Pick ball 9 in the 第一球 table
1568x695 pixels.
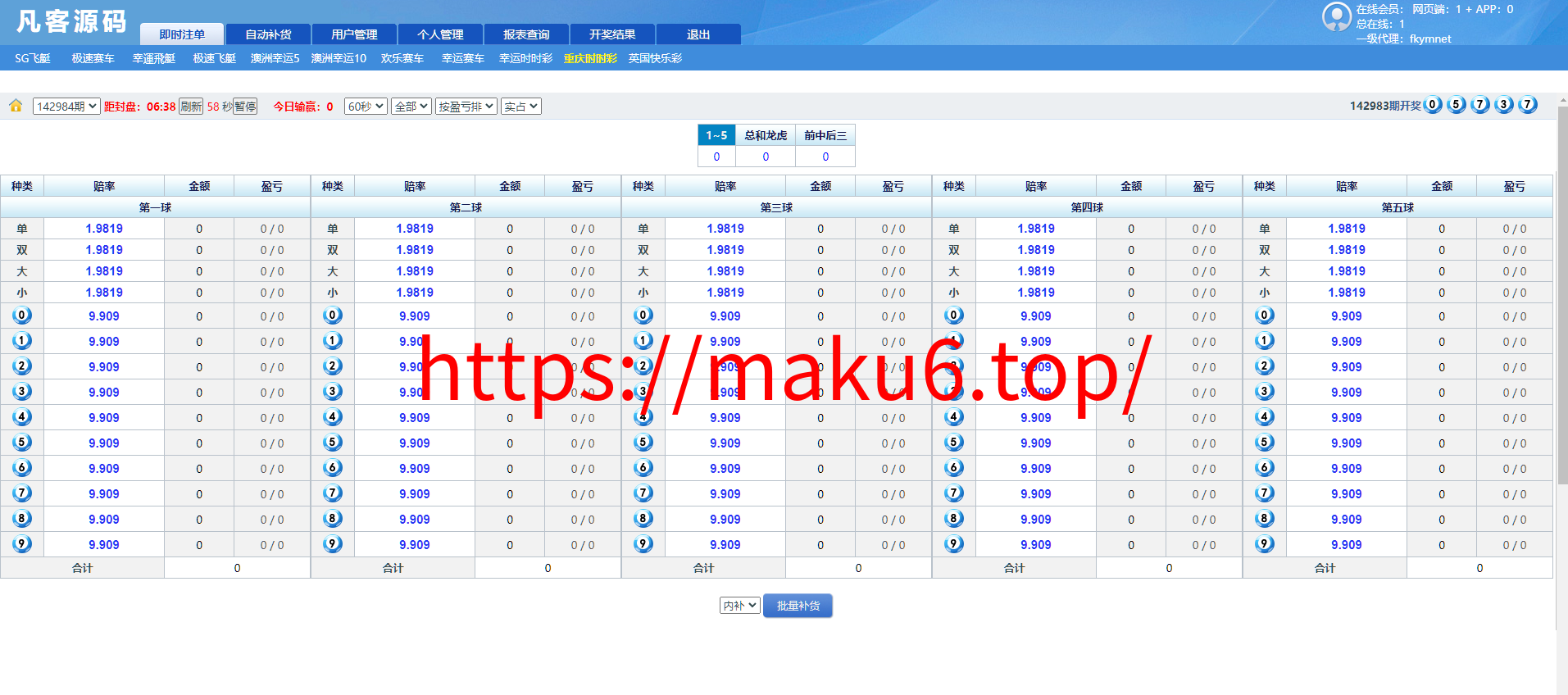[x=22, y=544]
